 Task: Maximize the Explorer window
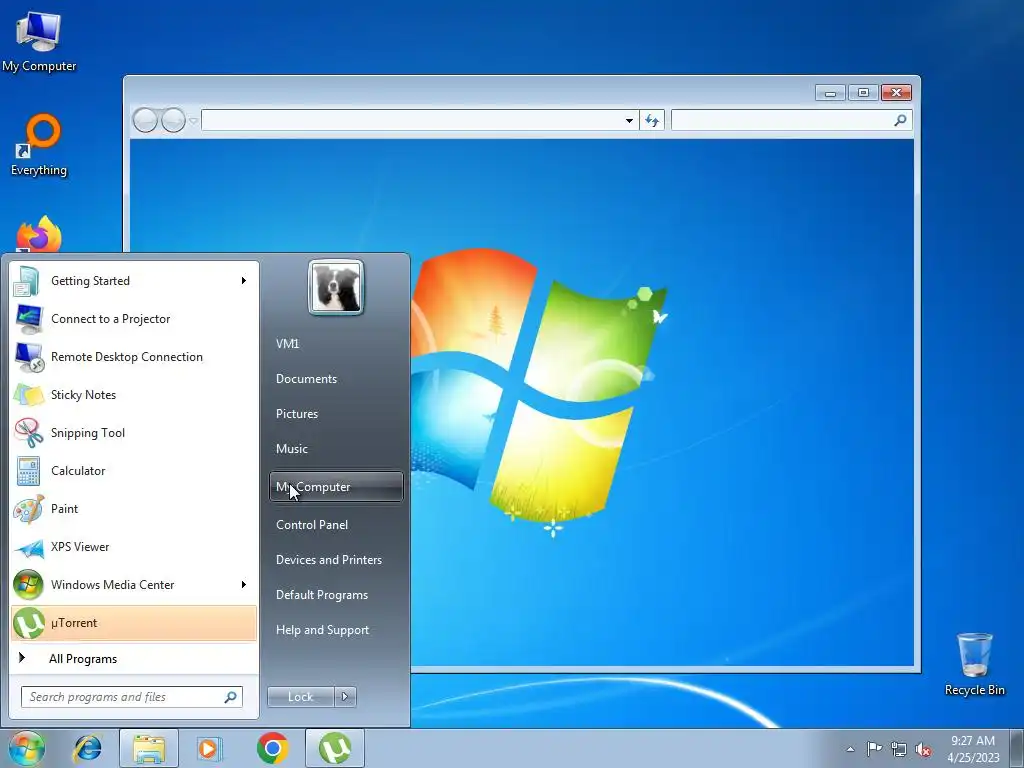coord(863,93)
